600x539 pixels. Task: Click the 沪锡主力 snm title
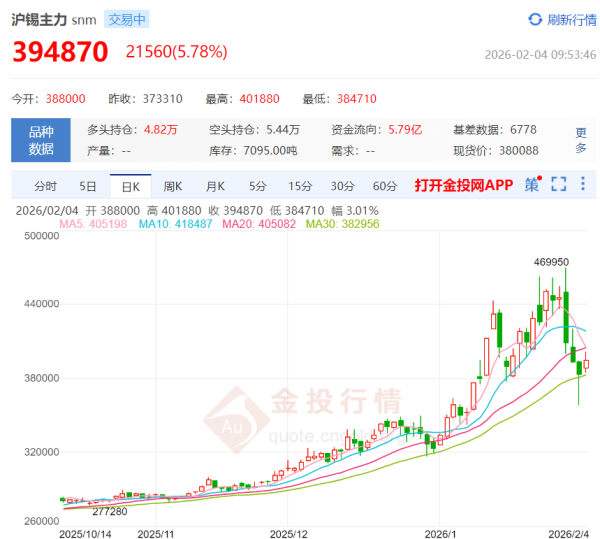pos(54,20)
